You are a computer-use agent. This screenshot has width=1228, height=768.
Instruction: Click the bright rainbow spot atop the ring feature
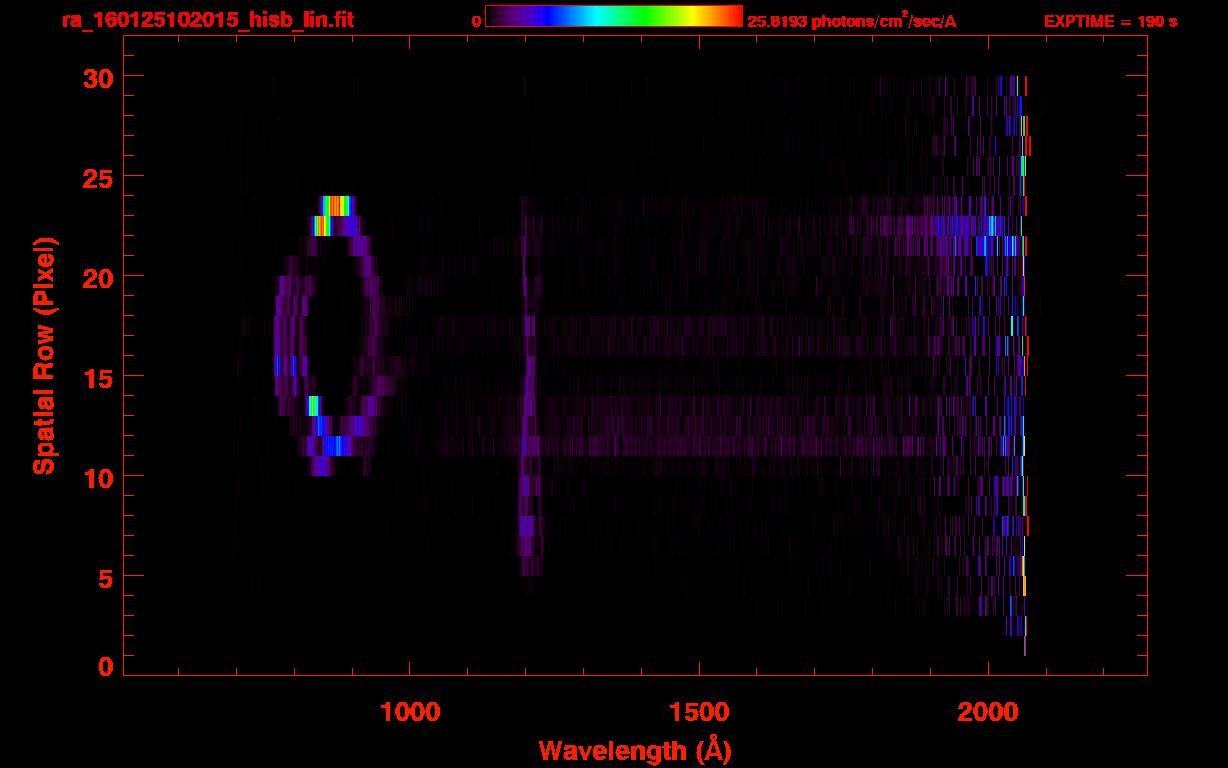pos(337,206)
